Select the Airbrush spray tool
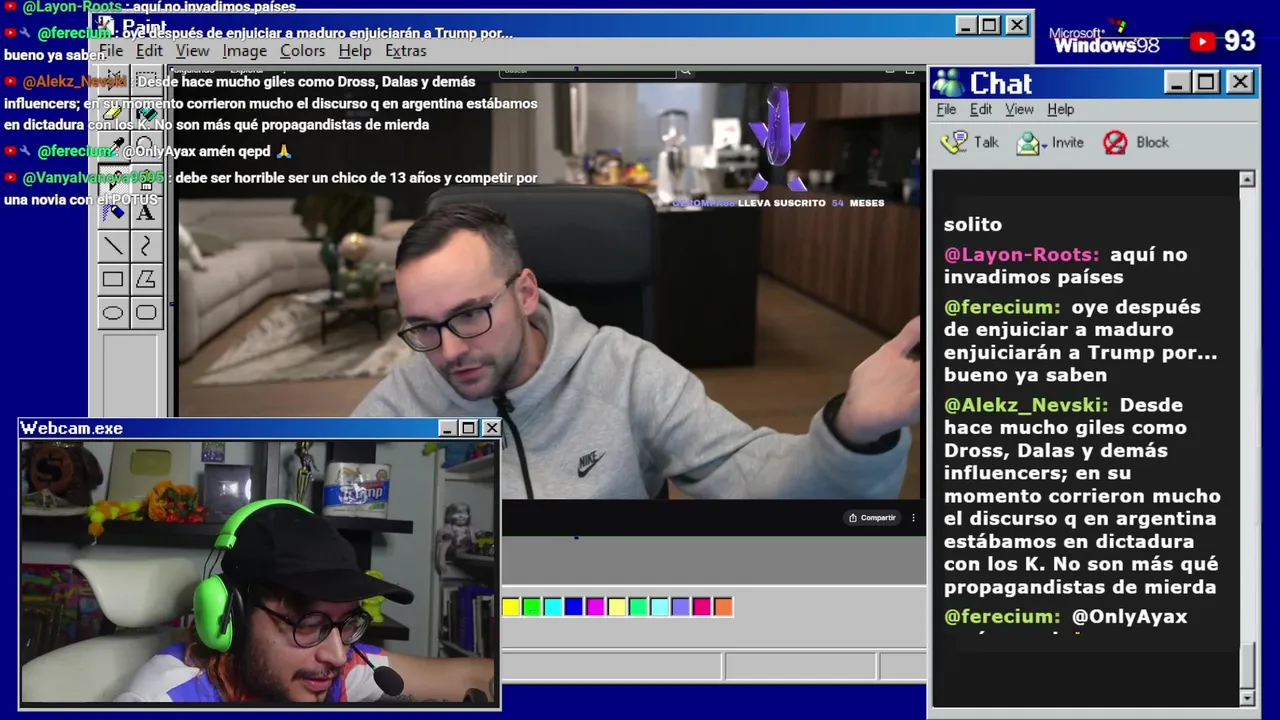Viewport: 1280px width, 720px height. coord(113,212)
